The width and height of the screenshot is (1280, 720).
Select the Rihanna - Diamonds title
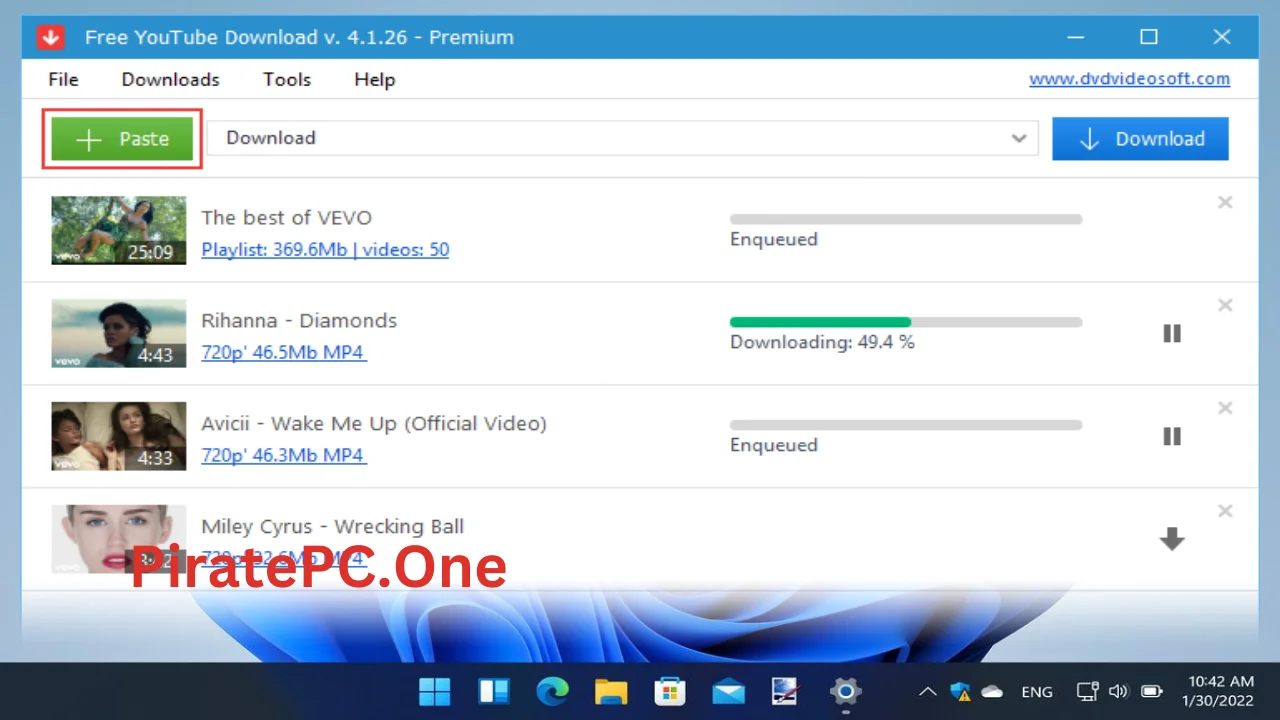(299, 321)
